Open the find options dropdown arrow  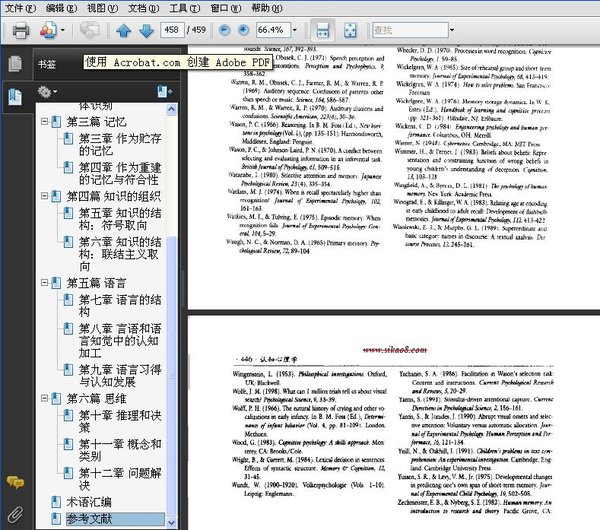452,30
